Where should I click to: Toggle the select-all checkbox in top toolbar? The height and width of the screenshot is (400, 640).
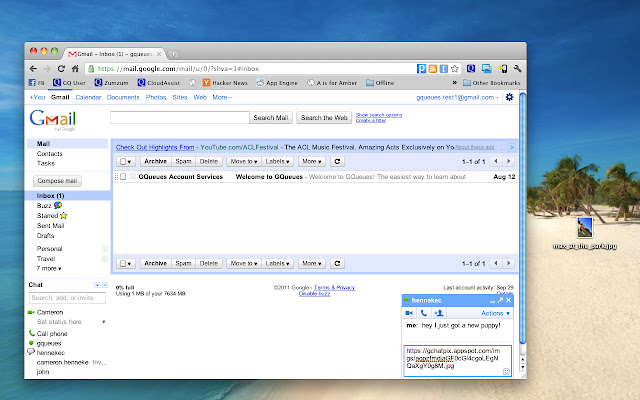point(124,160)
